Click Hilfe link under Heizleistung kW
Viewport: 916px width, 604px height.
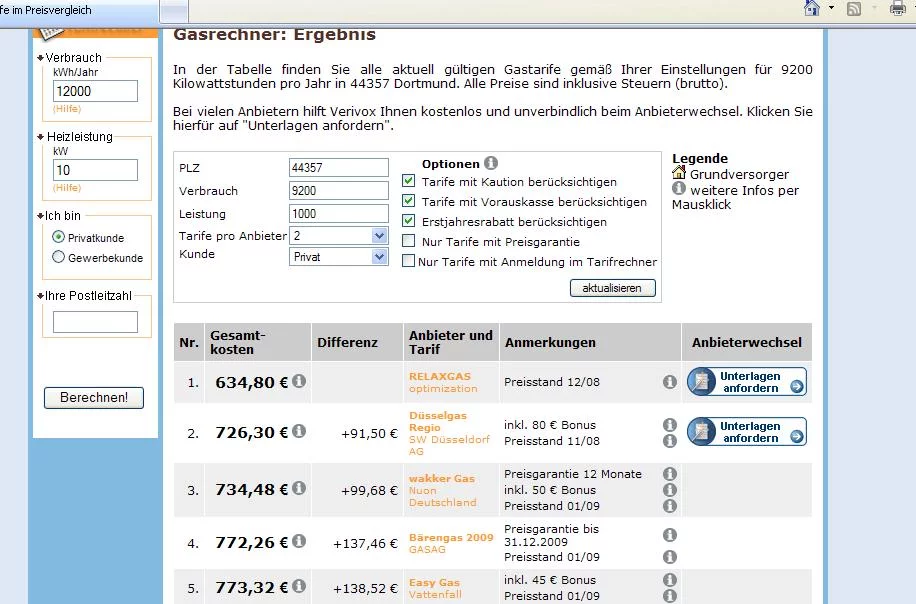coord(67,188)
